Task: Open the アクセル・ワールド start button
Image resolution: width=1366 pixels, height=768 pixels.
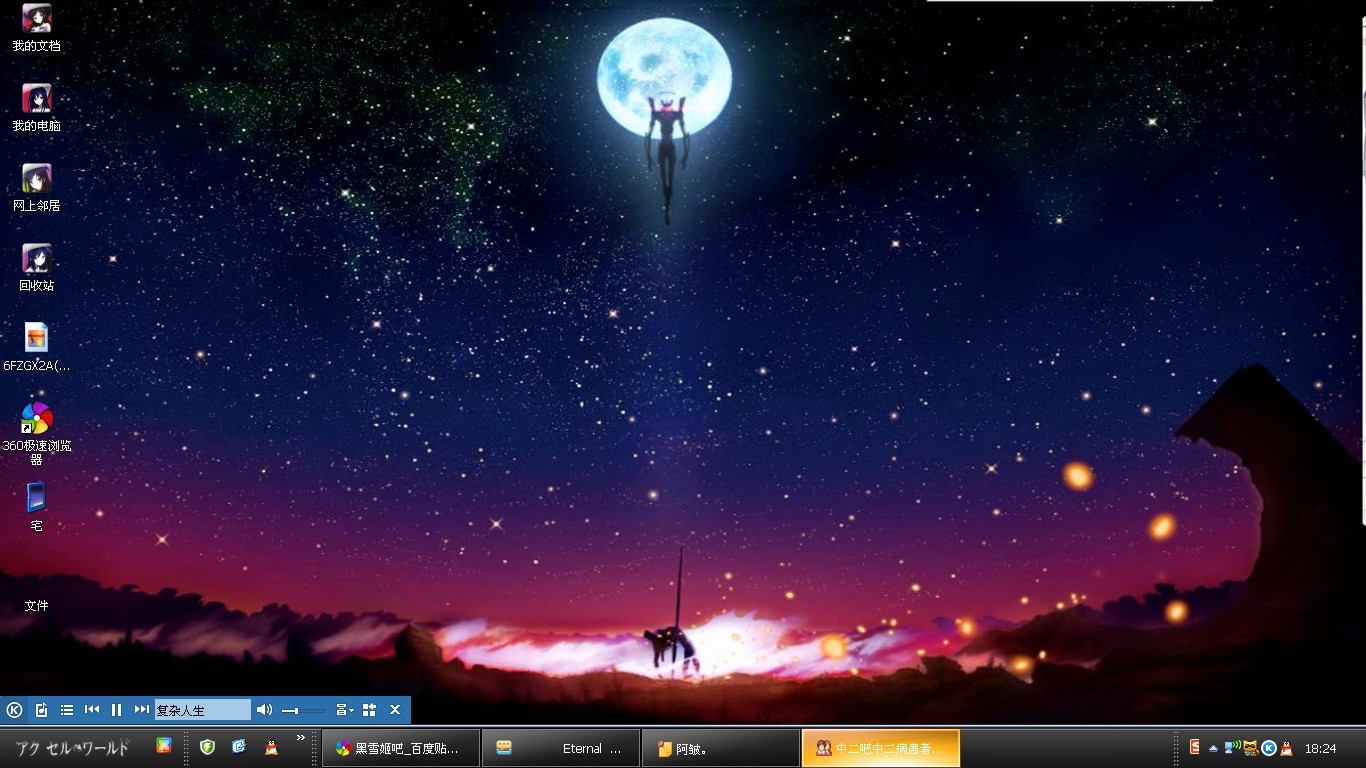Action: (72, 748)
